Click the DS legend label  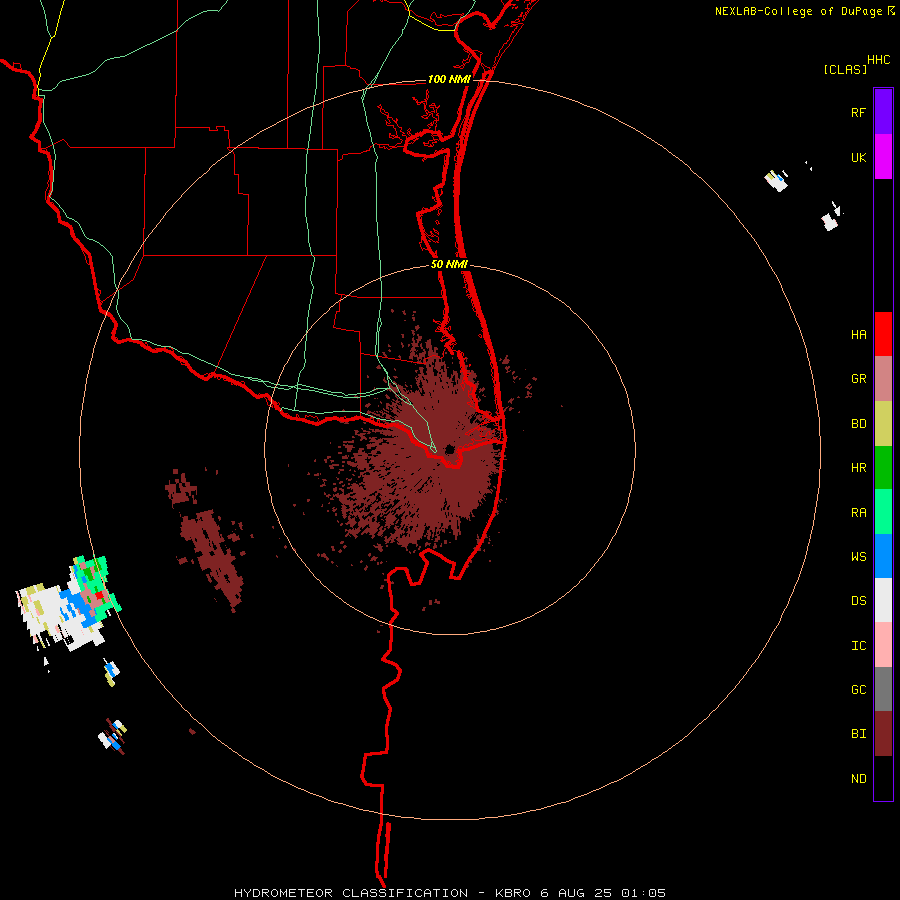coord(858,601)
